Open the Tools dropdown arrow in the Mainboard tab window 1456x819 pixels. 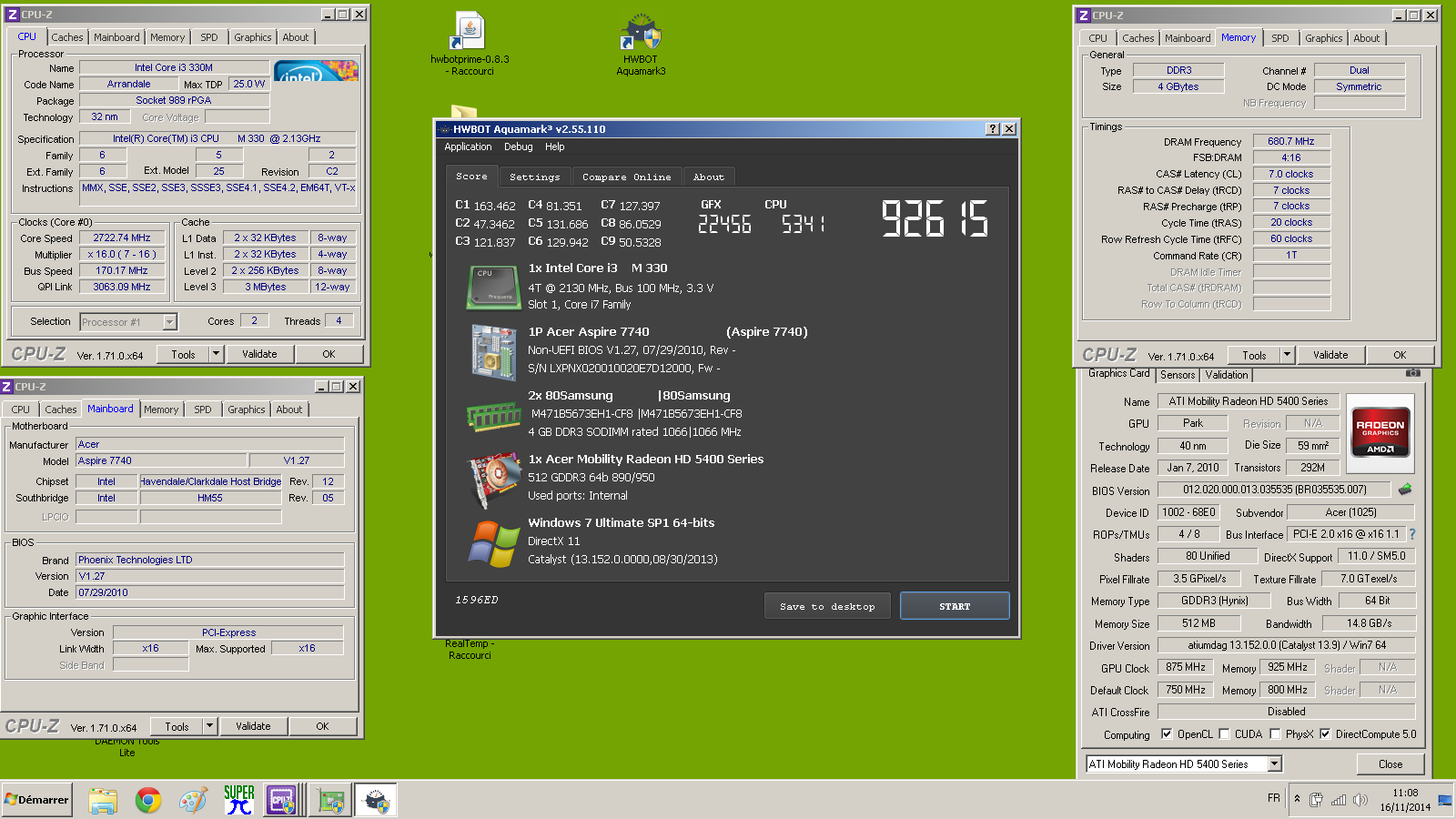pyautogui.click(x=209, y=726)
